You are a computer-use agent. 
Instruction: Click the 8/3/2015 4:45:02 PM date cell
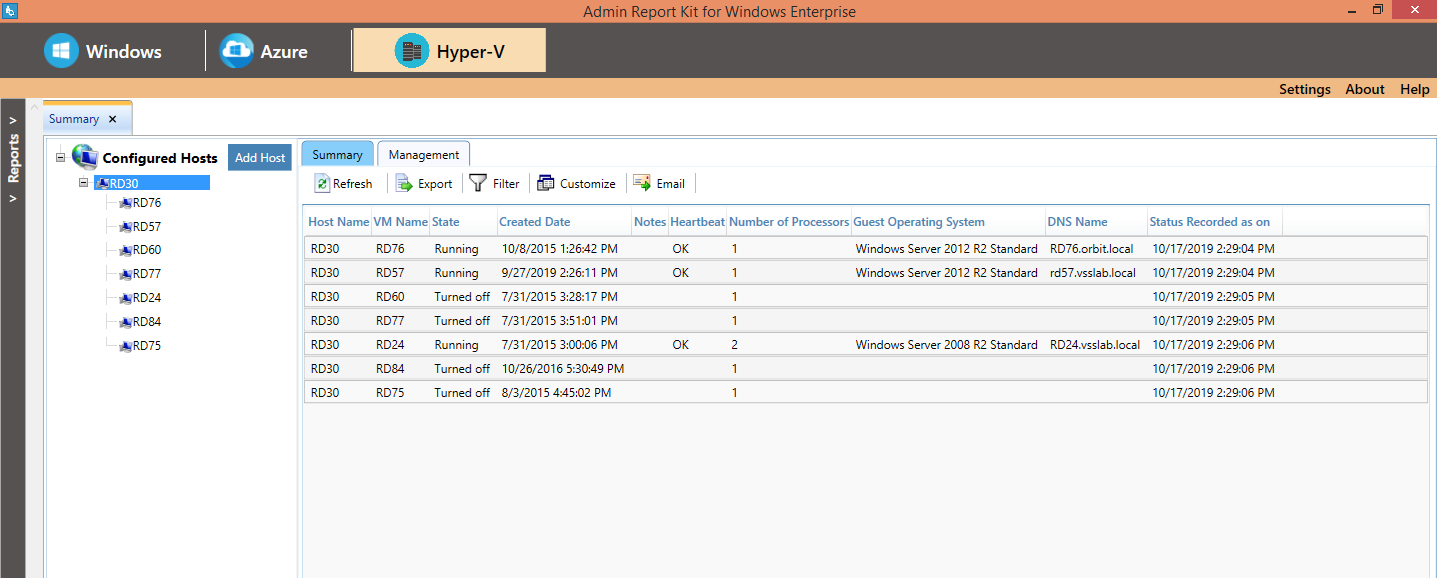[x=556, y=393]
